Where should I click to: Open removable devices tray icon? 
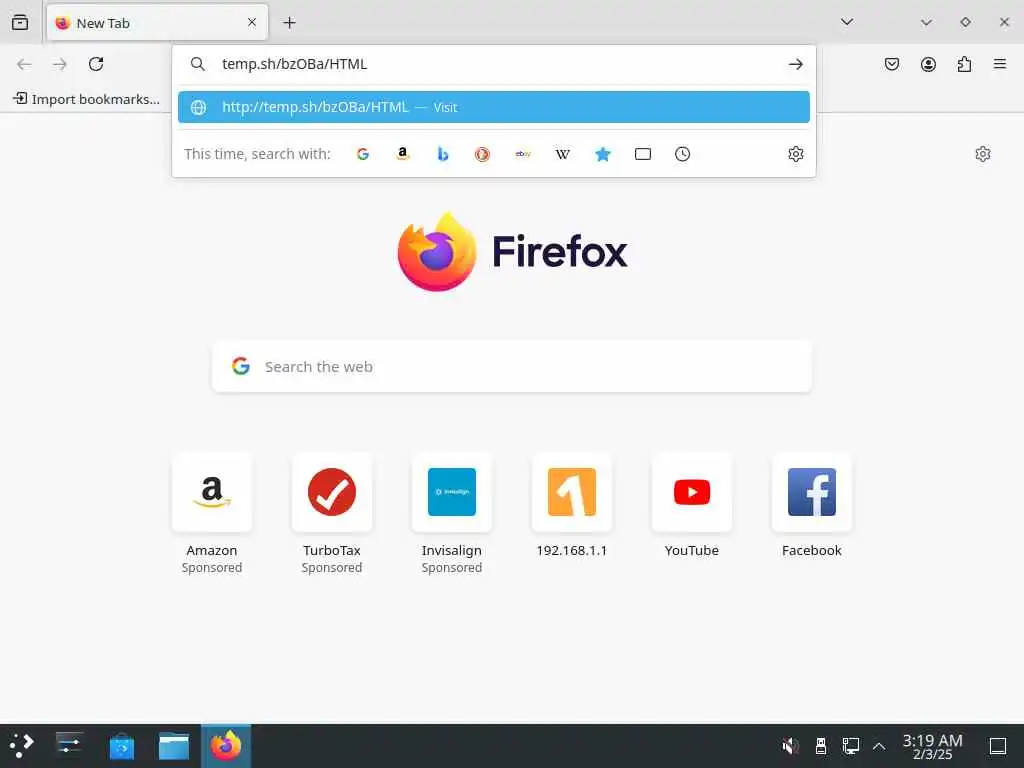point(821,746)
